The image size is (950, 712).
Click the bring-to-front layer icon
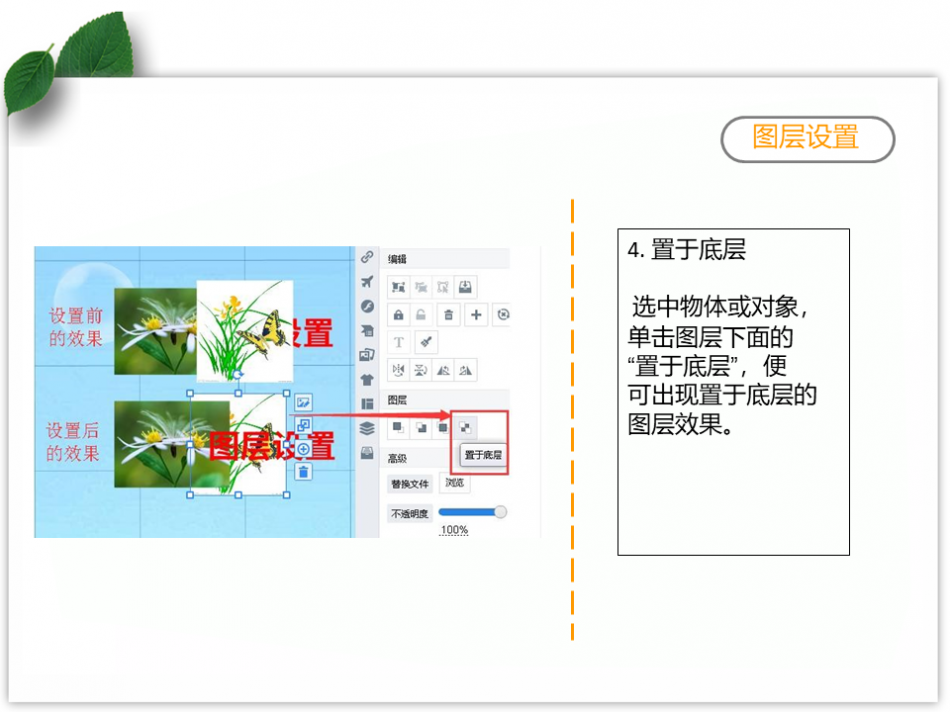click(x=398, y=427)
